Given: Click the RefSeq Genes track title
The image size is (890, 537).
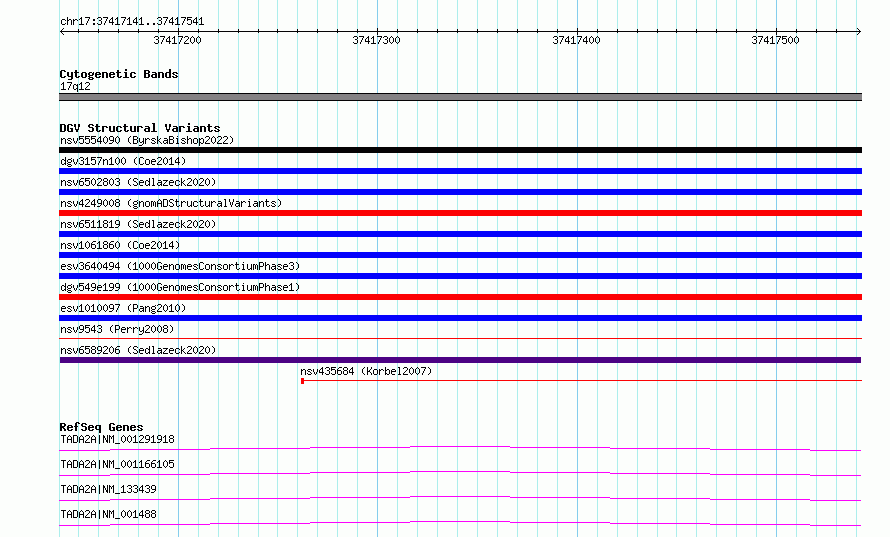Looking at the screenshot, I should [x=101, y=427].
